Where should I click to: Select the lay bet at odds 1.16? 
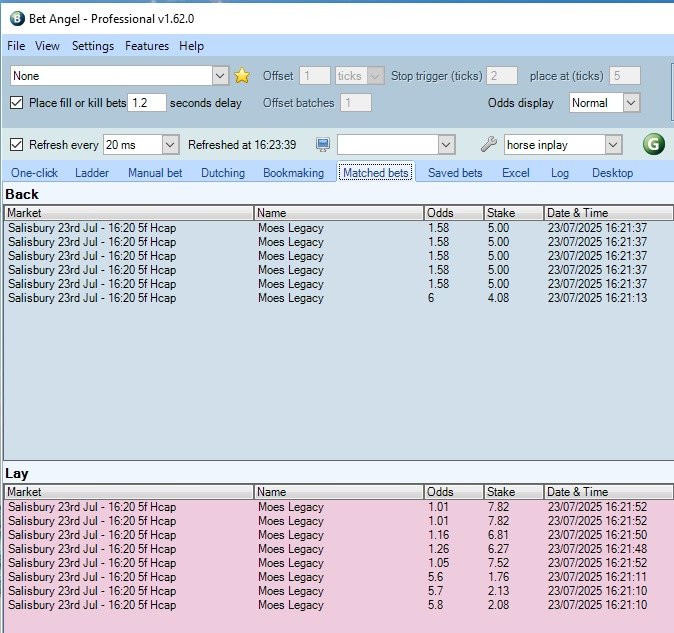pyautogui.click(x=339, y=535)
